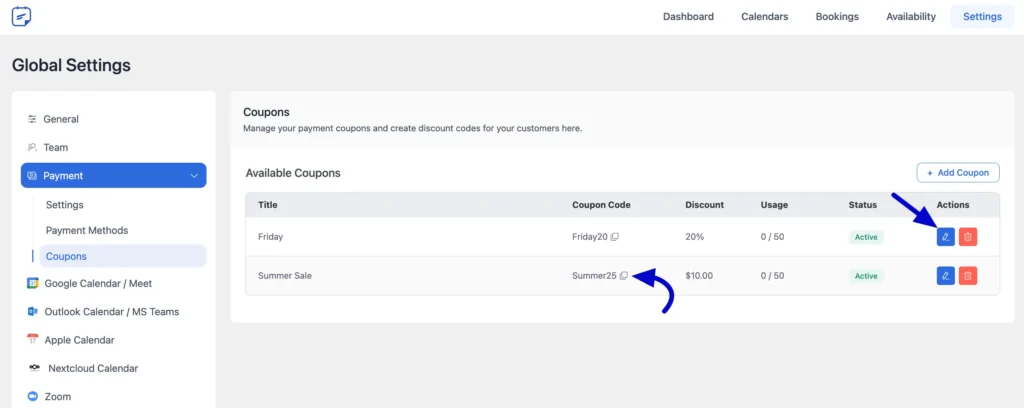Copy the Friday20 coupon code
Image resolution: width=1024 pixels, height=408 pixels.
[x=615, y=237]
